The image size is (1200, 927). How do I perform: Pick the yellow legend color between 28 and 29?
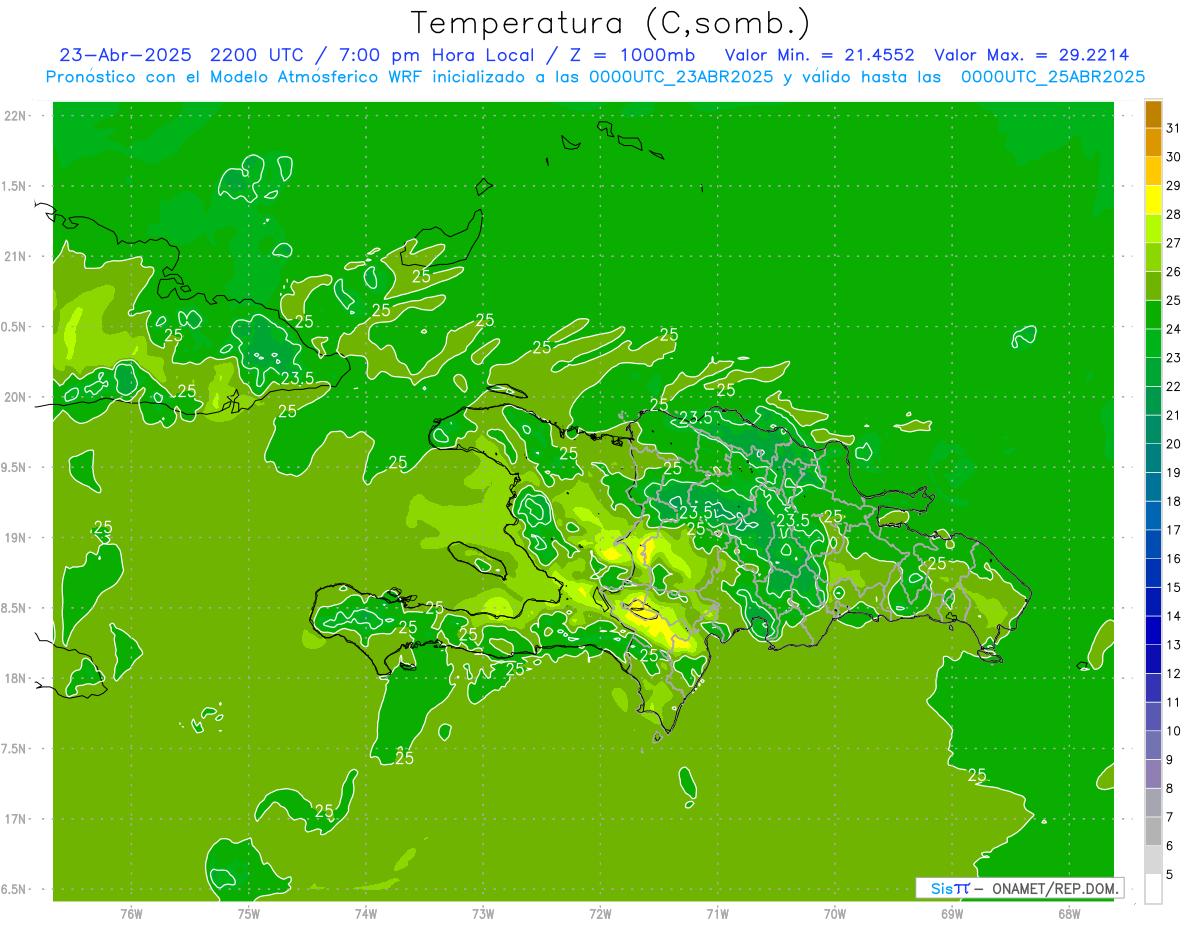pyautogui.click(x=1153, y=200)
